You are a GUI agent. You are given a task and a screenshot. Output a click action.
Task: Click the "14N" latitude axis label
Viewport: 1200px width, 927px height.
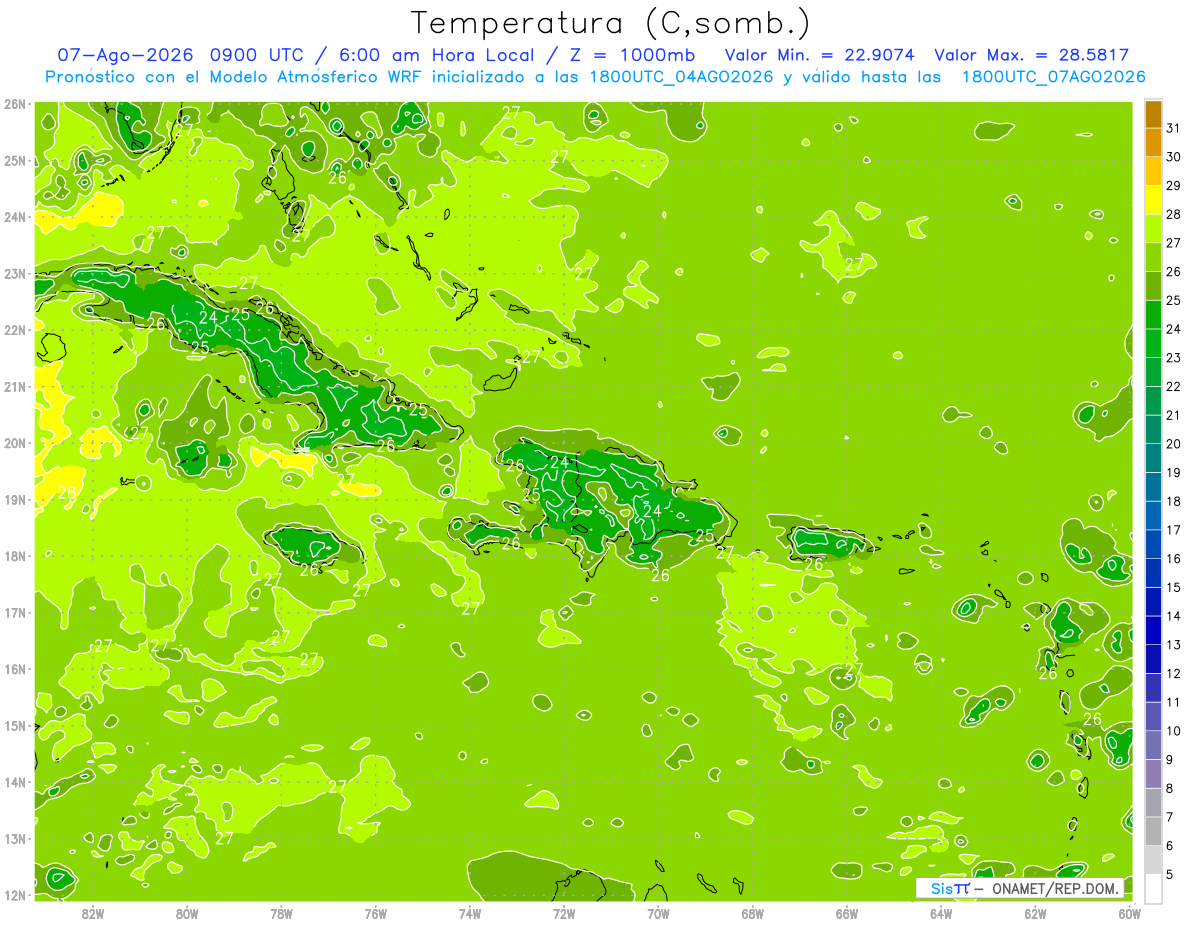tap(15, 782)
